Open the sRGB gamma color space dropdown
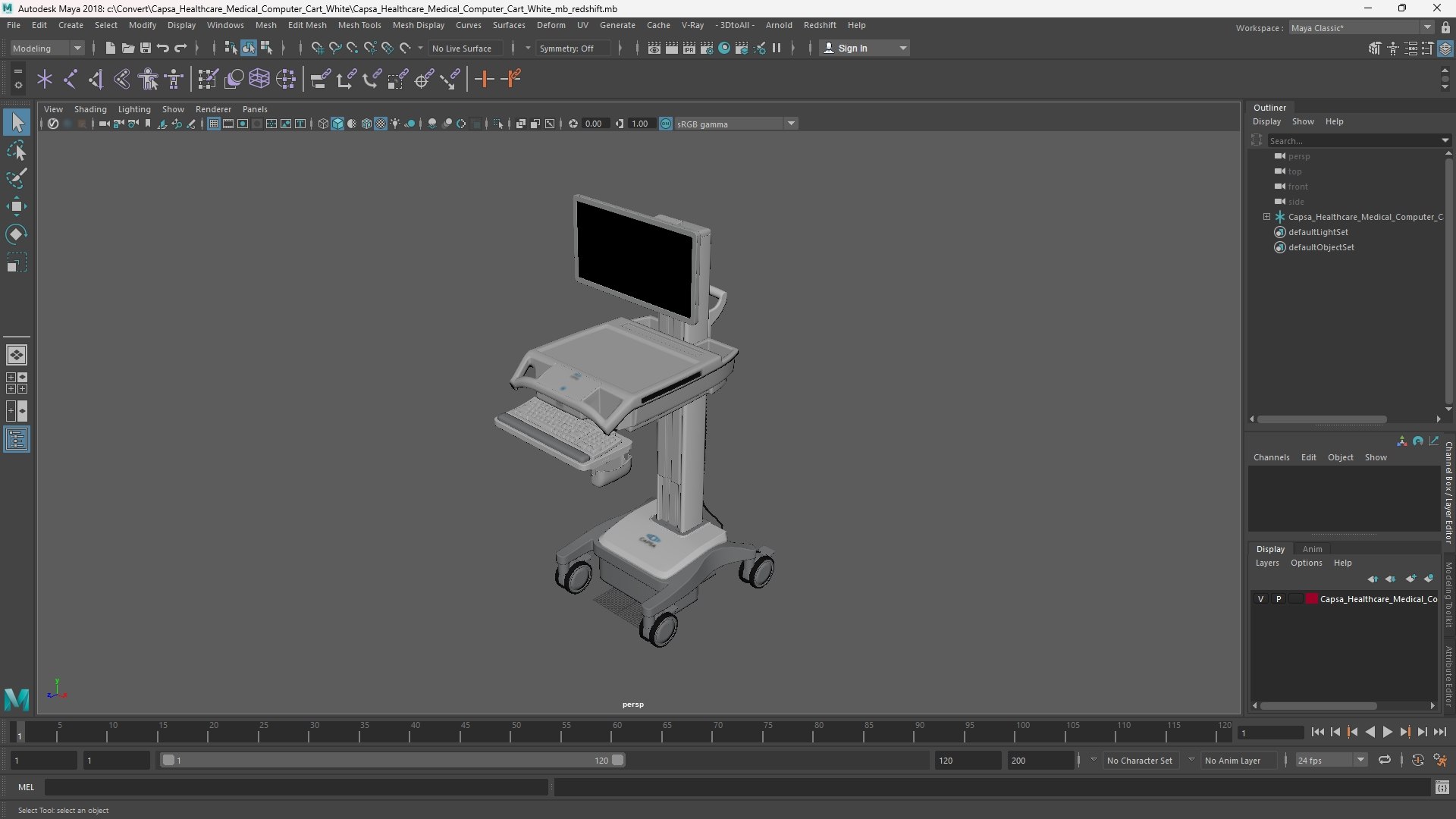This screenshot has width=1456, height=819. point(736,124)
